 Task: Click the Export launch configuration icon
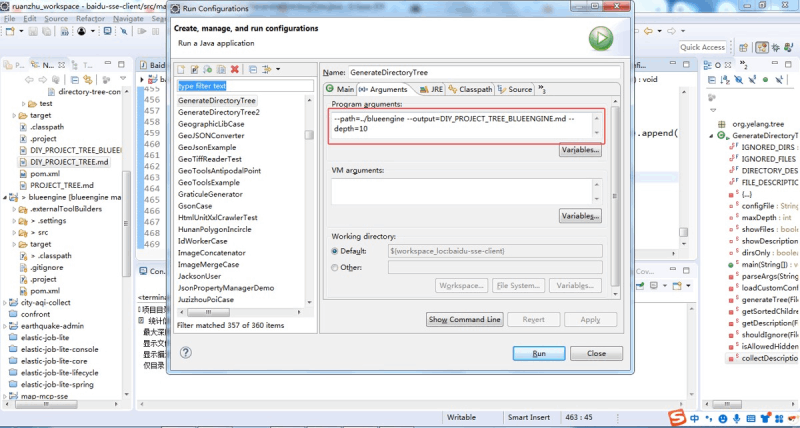point(208,69)
